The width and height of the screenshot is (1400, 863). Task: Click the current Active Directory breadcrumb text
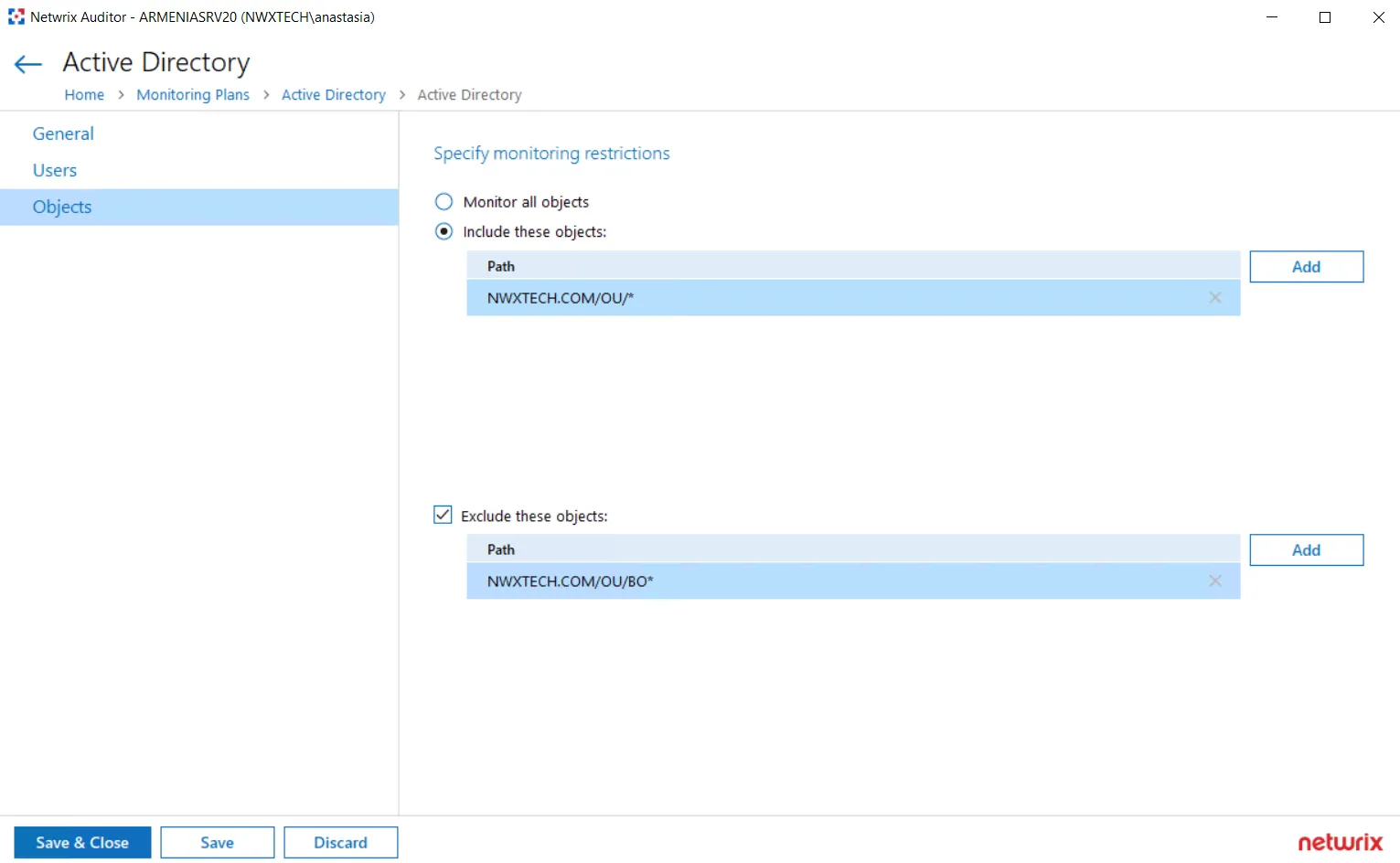470,95
